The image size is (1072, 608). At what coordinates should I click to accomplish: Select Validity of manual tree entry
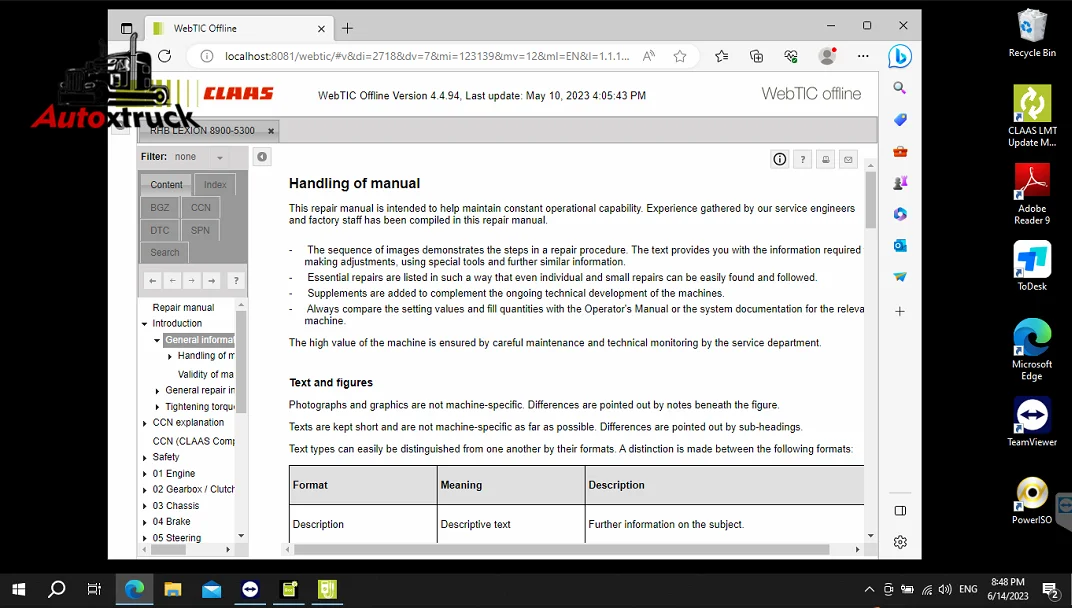[206, 375]
